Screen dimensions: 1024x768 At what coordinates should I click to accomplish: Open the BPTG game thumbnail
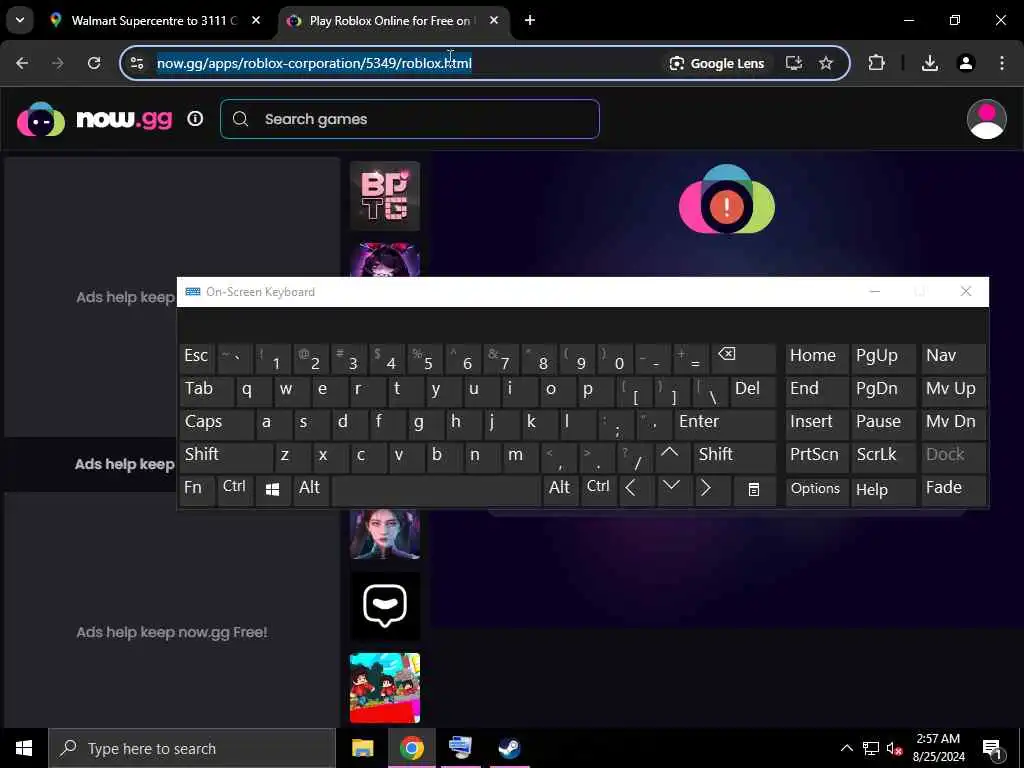click(385, 196)
